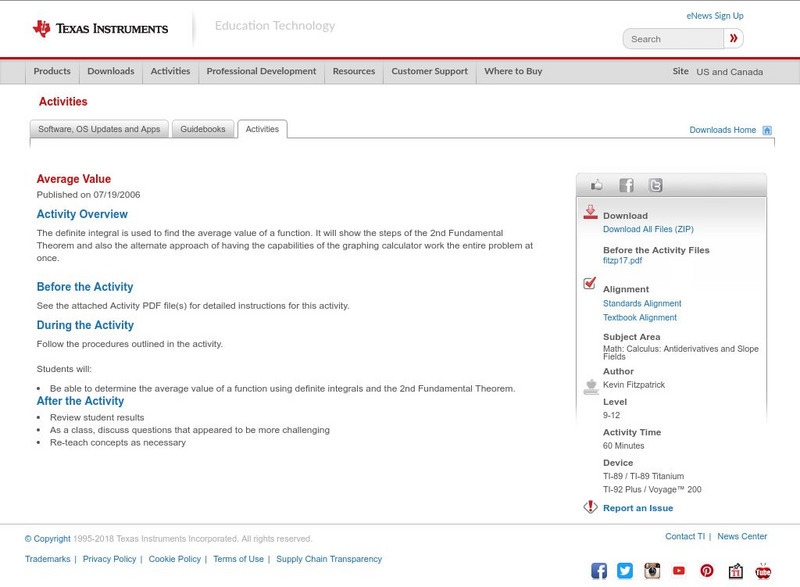This screenshot has height=587, width=800.
Task: Share via the gray Facebook icon
Action: pyautogui.click(x=626, y=185)
